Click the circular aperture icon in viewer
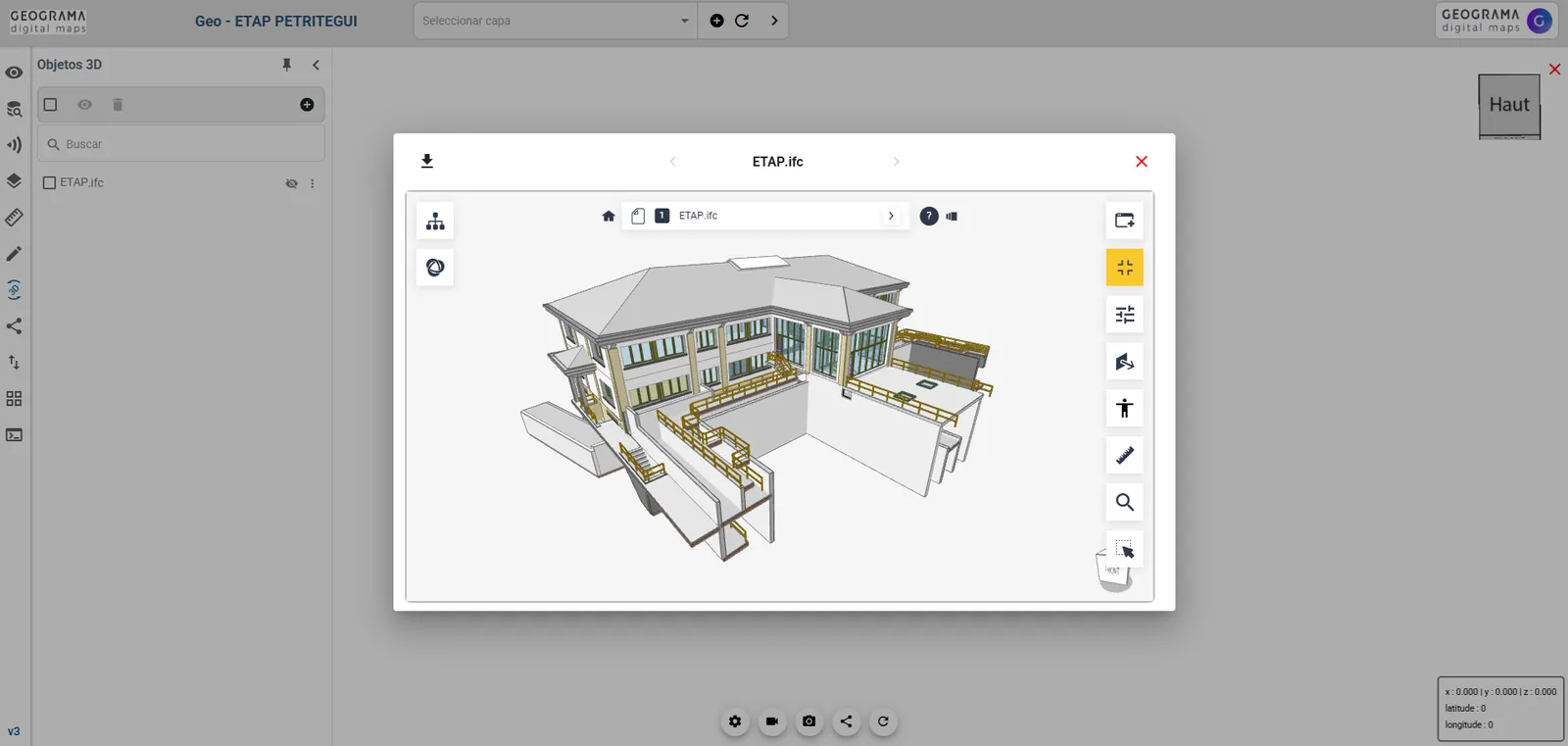The image size is (1568, 746). click(435, 268)
